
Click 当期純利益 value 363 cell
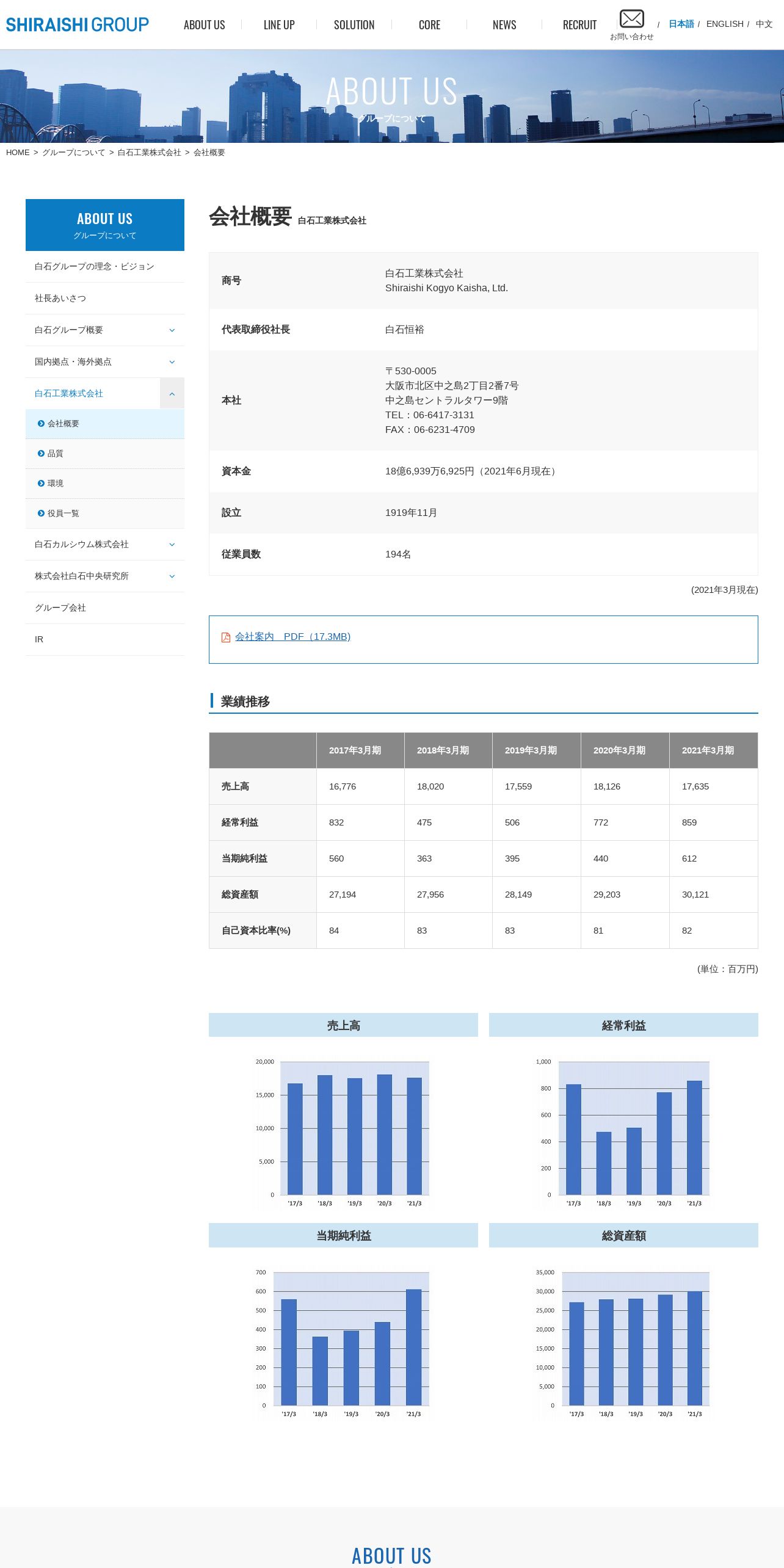point(448,858)
